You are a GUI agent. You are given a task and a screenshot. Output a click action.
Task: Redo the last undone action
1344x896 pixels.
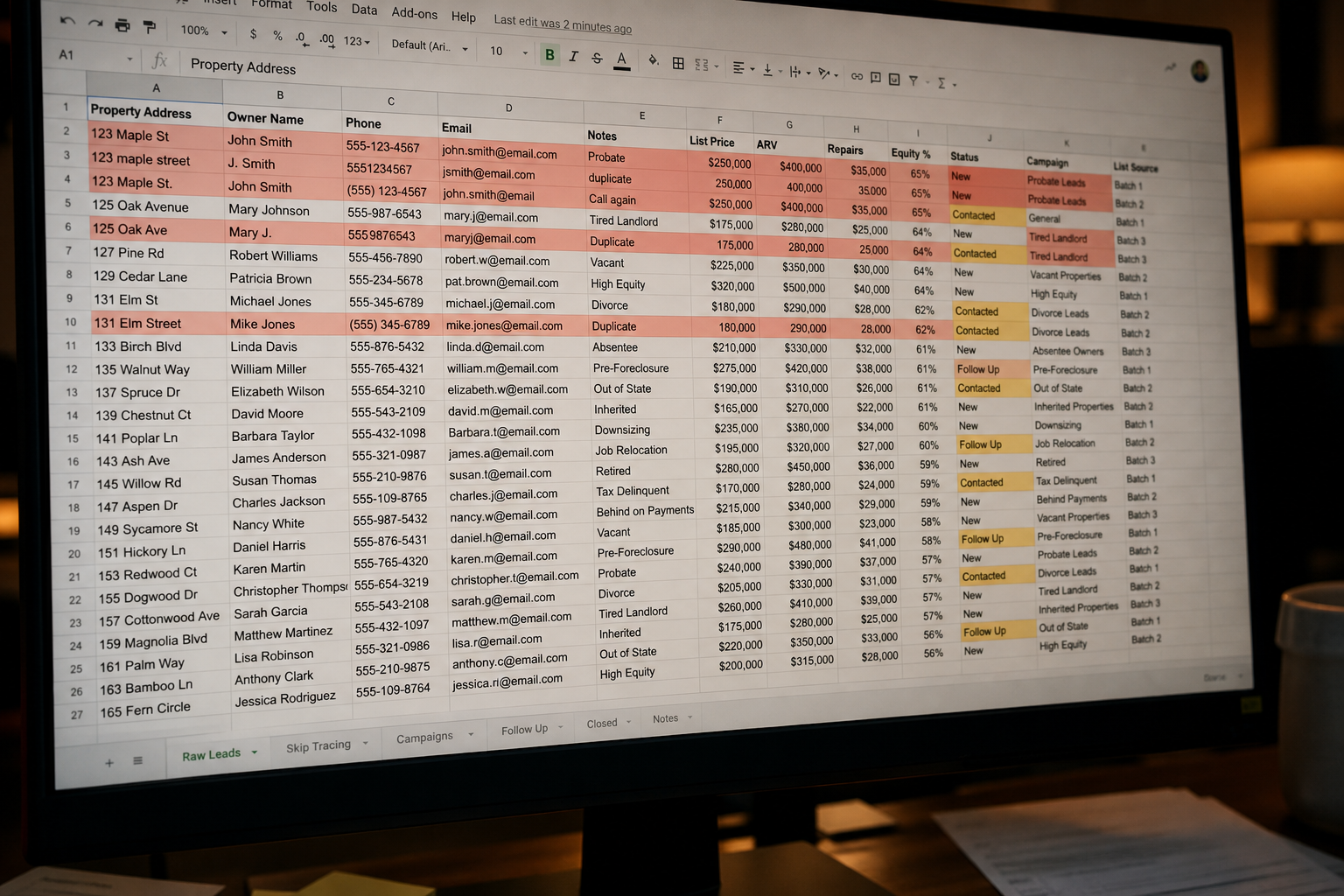pyautogui.click(x=95, y=24)
